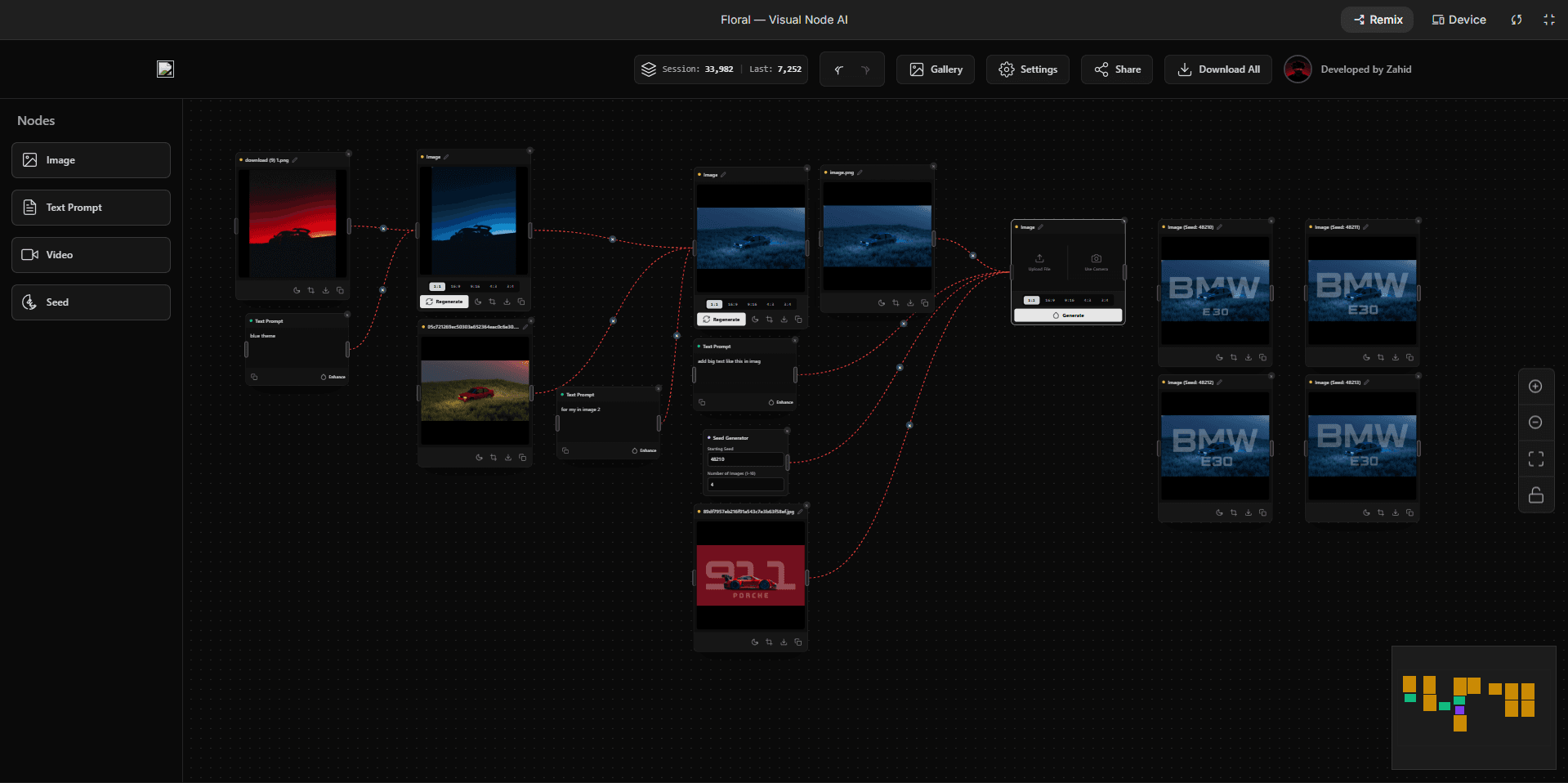Click the copy icon on the 'blue theme' Text Prompt node
Screen dimensions: 1568x783
coord(254,377)
